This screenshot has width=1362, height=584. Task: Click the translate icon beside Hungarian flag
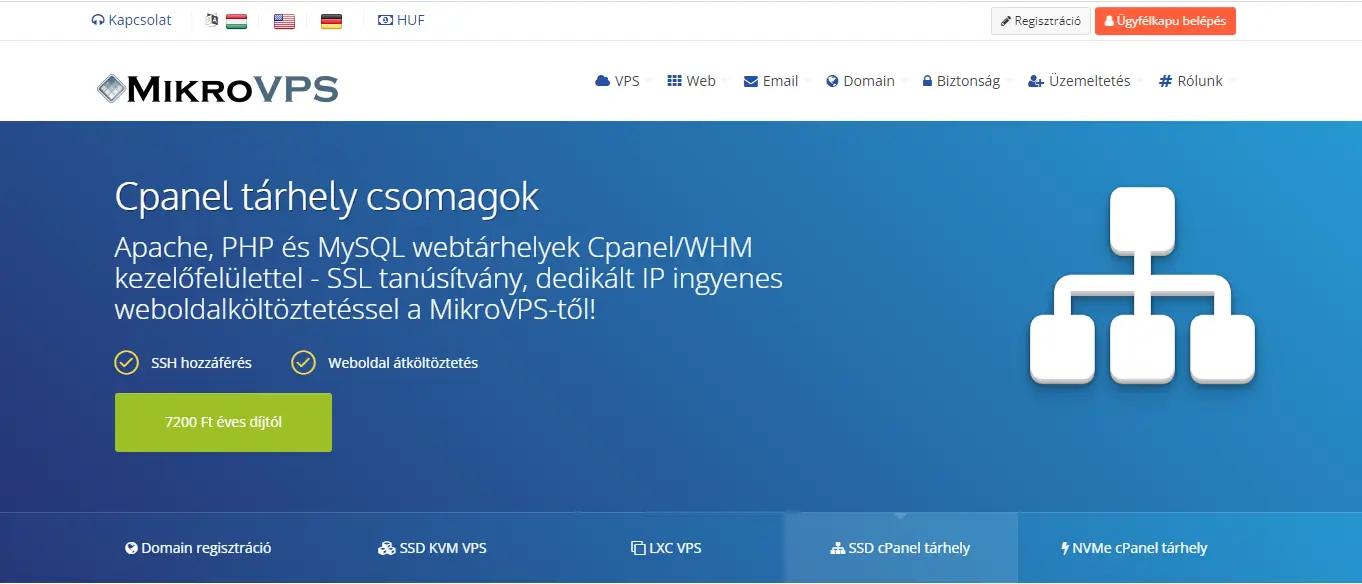click(211, 20)
